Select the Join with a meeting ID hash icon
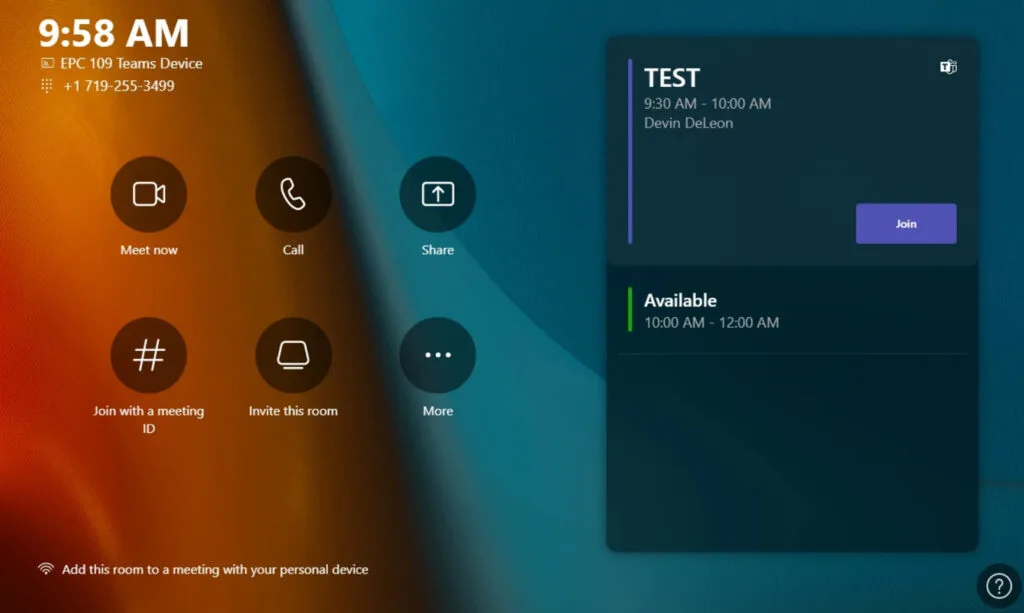 click(x=149, y=356)
